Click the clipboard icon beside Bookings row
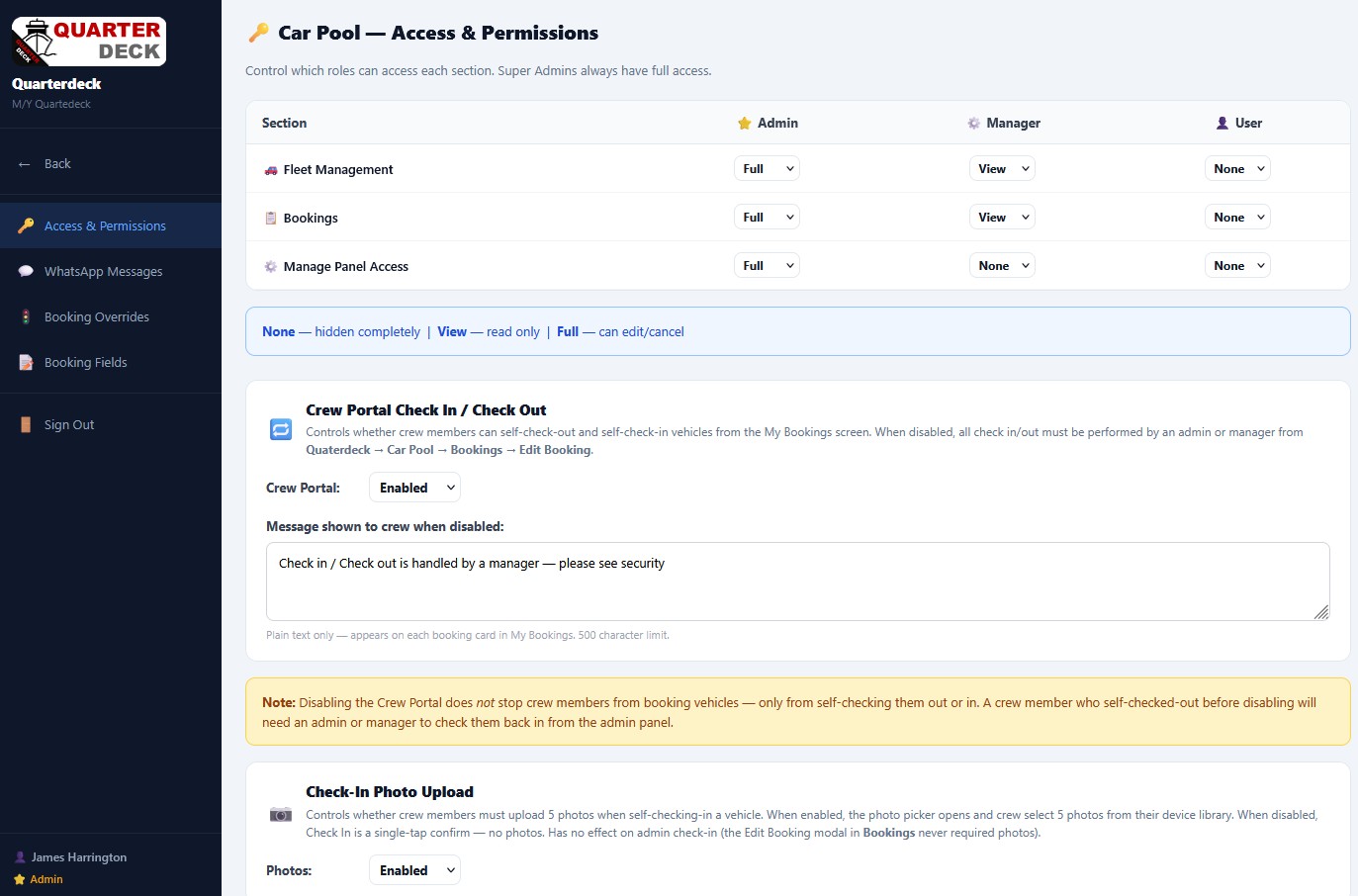The width and height of the screenshot is (1358, 896). pos(271,218)
